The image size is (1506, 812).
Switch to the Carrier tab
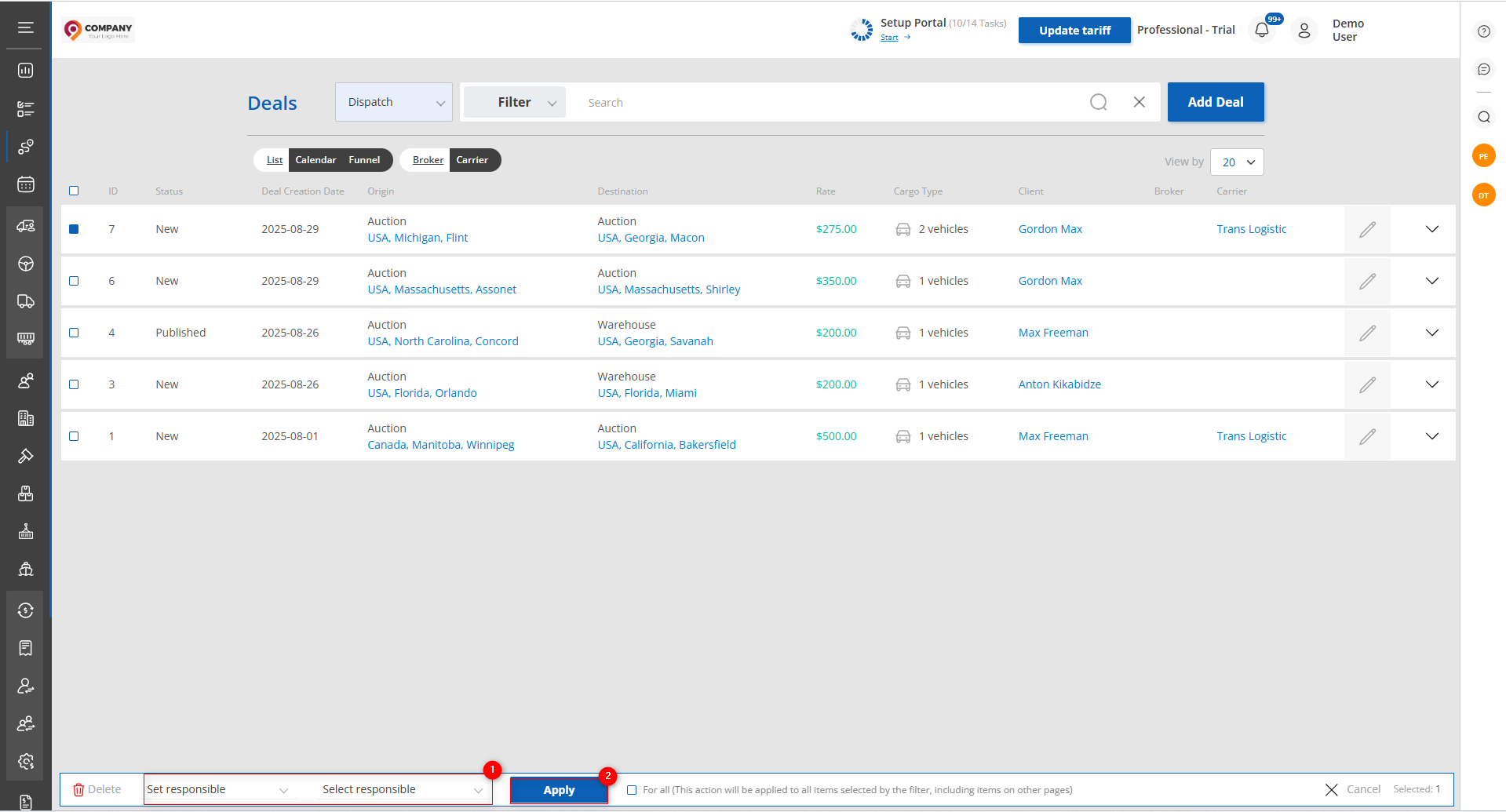(472, 160)
